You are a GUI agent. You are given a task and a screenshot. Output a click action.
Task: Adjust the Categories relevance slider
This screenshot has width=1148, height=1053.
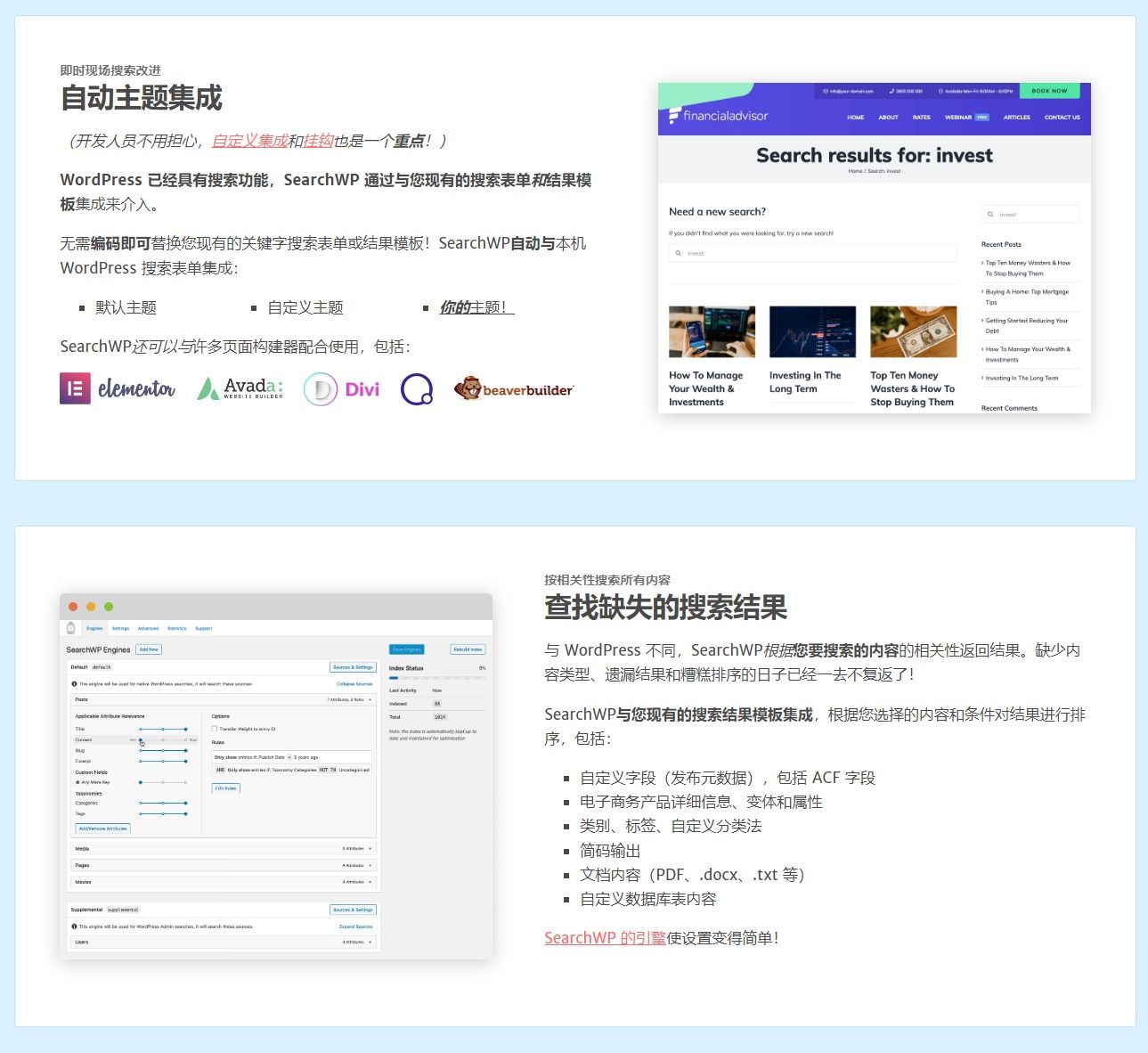pyautogui.click(x=163, y=803)
